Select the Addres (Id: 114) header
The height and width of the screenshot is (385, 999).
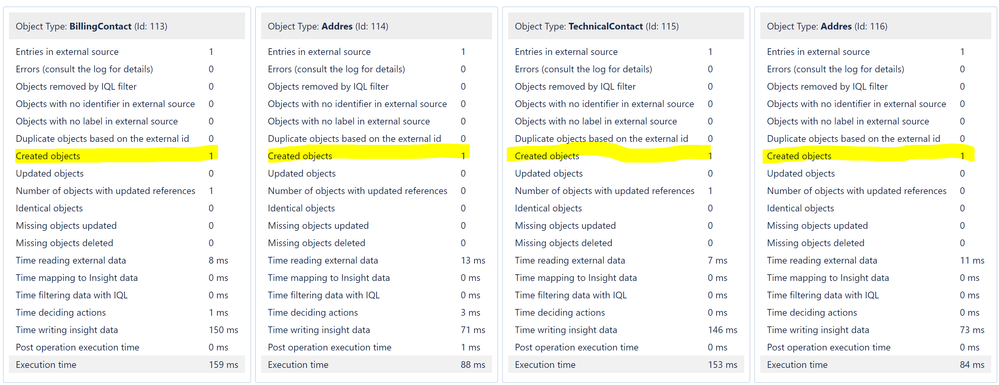coord(376,26)
